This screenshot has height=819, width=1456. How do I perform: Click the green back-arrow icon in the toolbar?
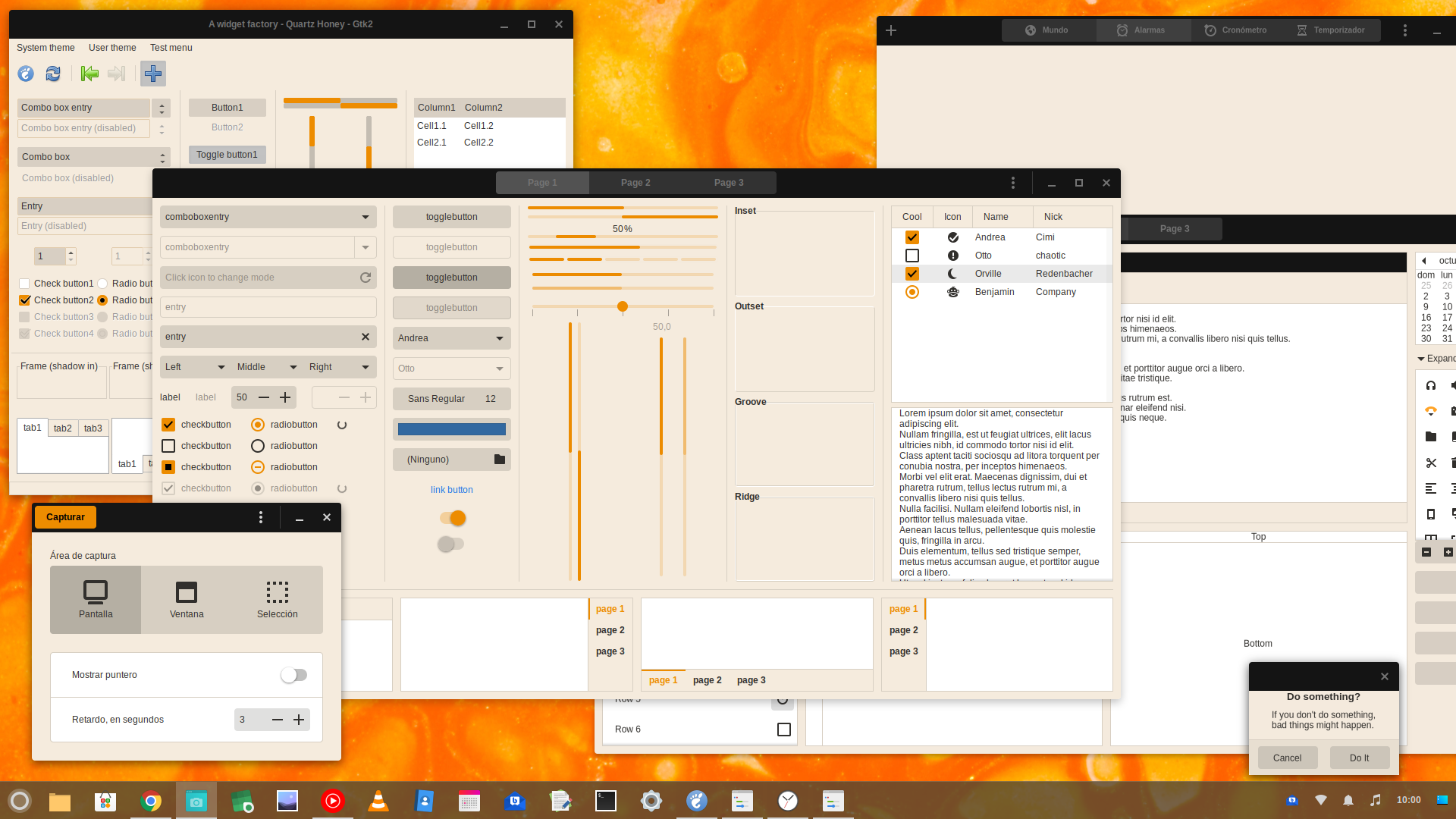pyautogui.click(x=89, y=74)
